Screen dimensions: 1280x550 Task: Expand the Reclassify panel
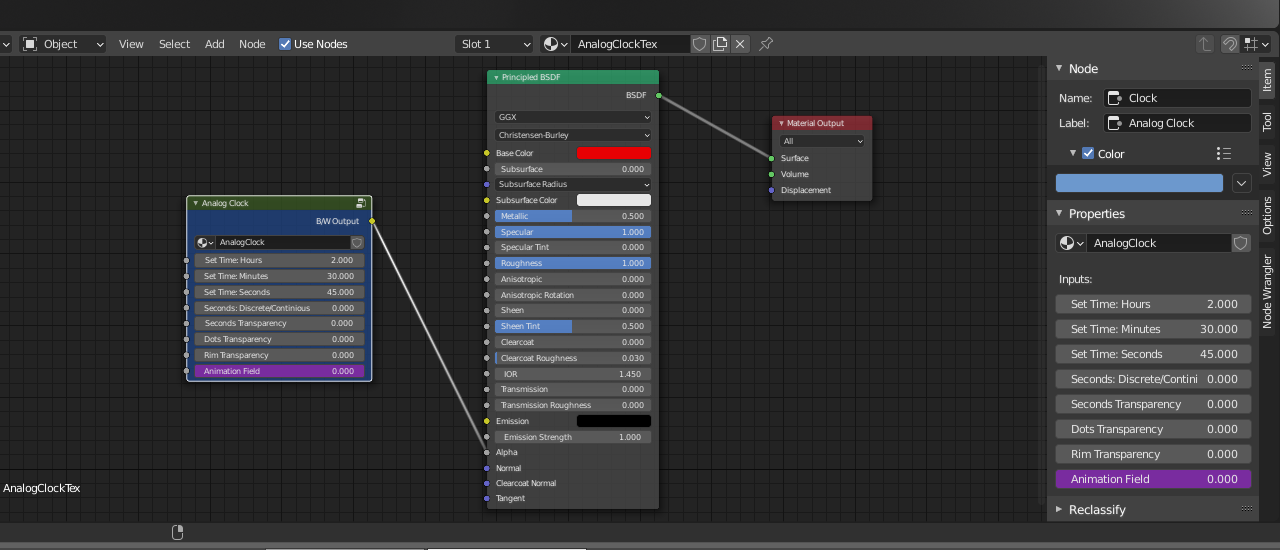(x=1060, y=509)
